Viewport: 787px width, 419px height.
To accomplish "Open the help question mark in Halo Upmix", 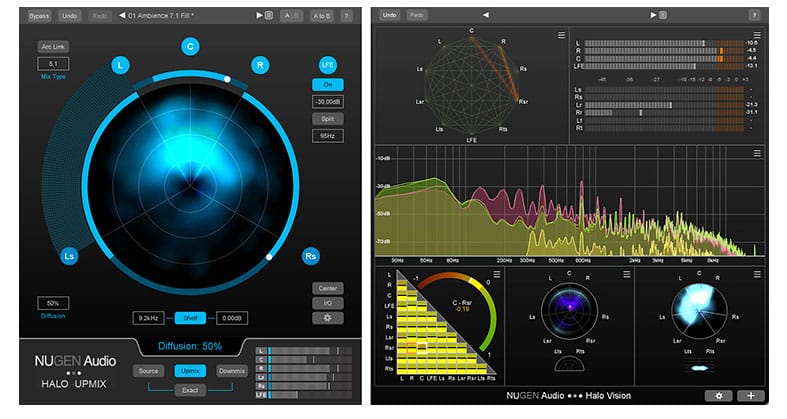I will click(346, 16).
